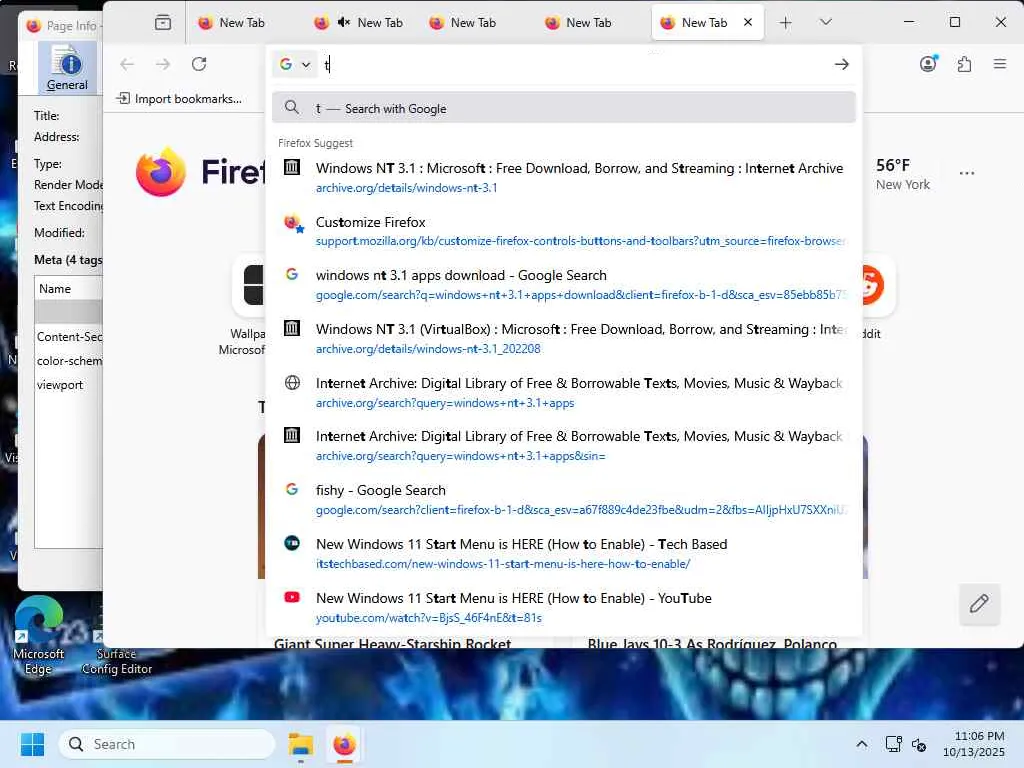Screen dimensions: 1024x768
Task: Click the YouTube icon in the last suggestion
Action: pyautogui.click(x=292, y=597)
